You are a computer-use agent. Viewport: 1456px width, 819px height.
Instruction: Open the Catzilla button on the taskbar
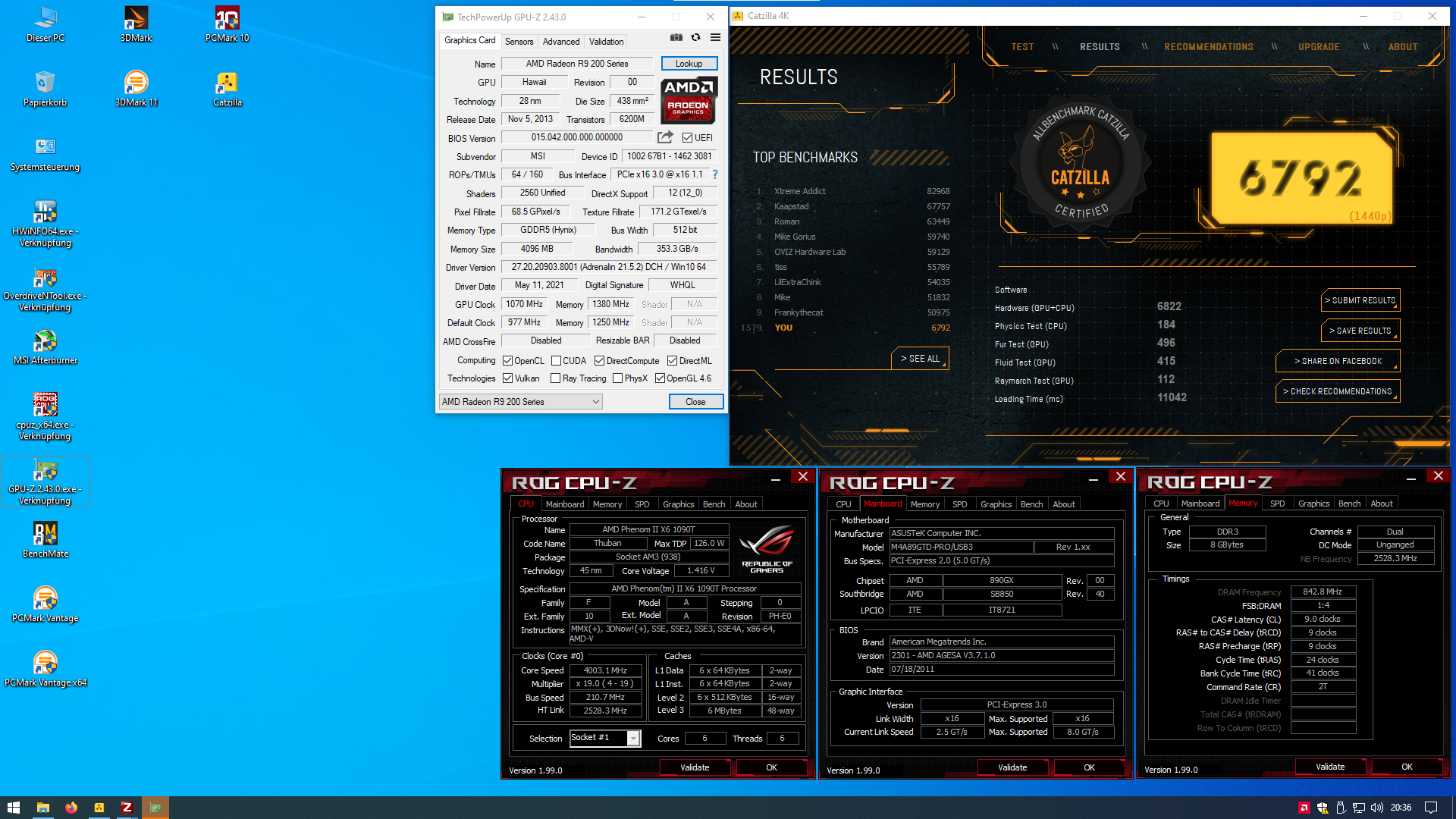click(x=99, y=808)
